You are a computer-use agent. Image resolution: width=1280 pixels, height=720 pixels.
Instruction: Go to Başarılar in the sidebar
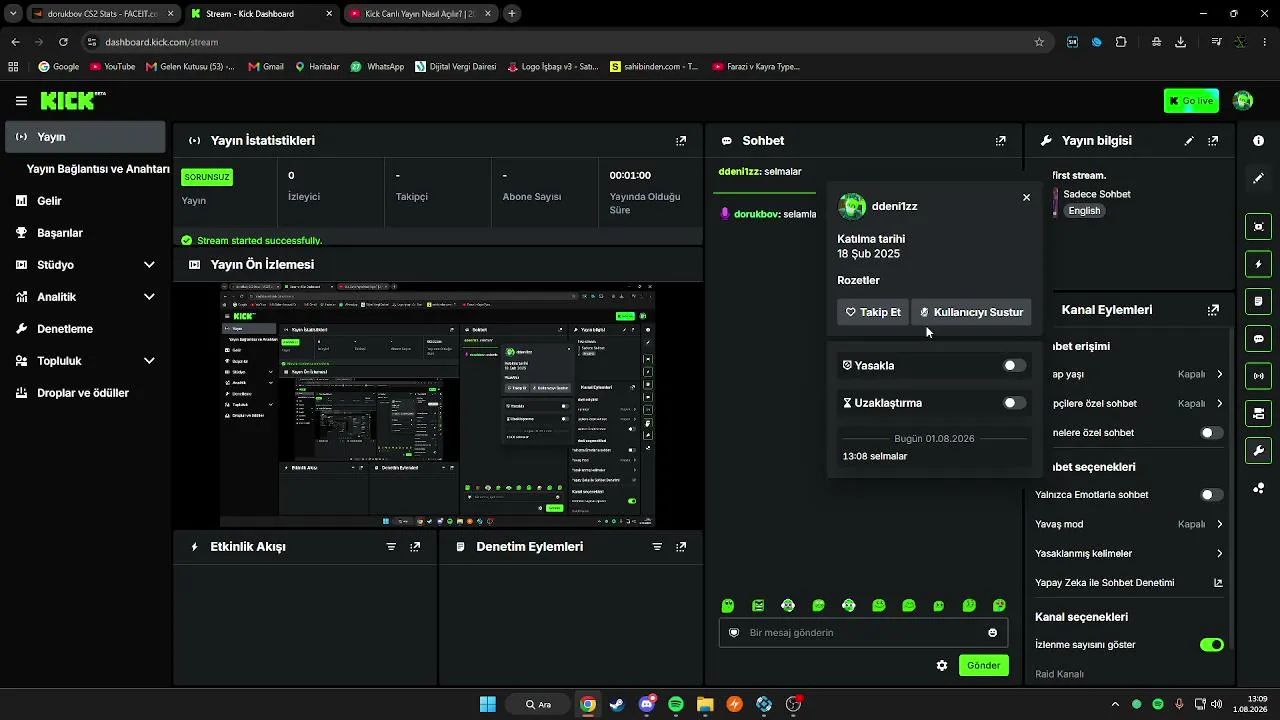(86, 233)
